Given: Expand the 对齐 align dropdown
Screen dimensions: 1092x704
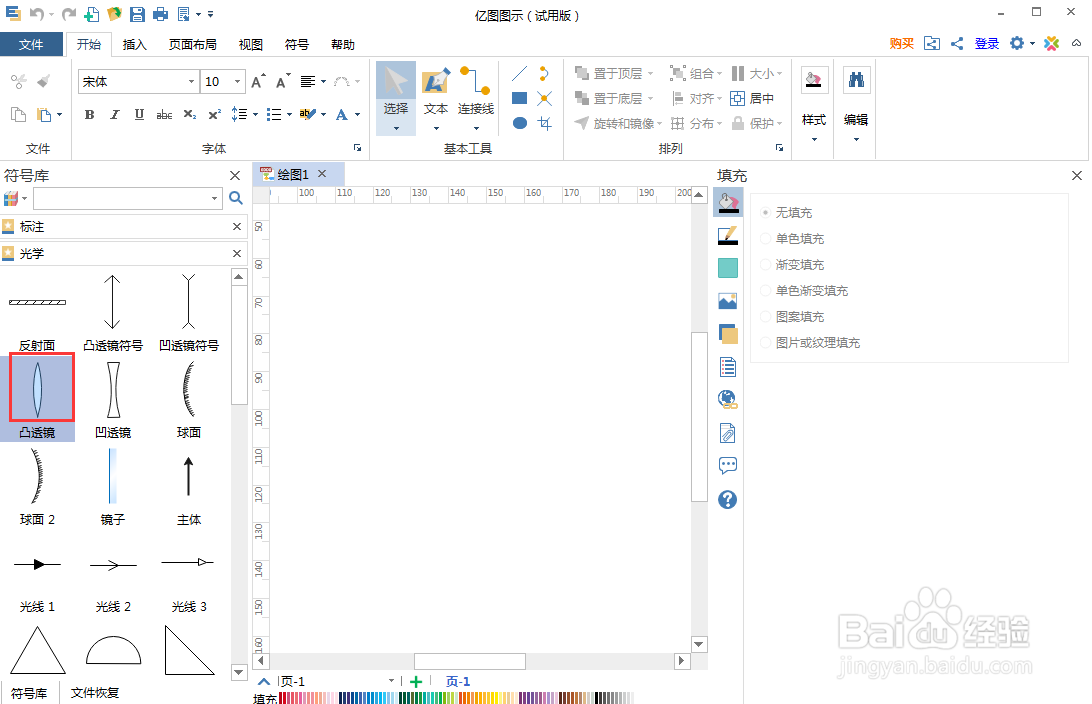Looking at the screenshot, I should pyautogui.click(x=719, y=99).
